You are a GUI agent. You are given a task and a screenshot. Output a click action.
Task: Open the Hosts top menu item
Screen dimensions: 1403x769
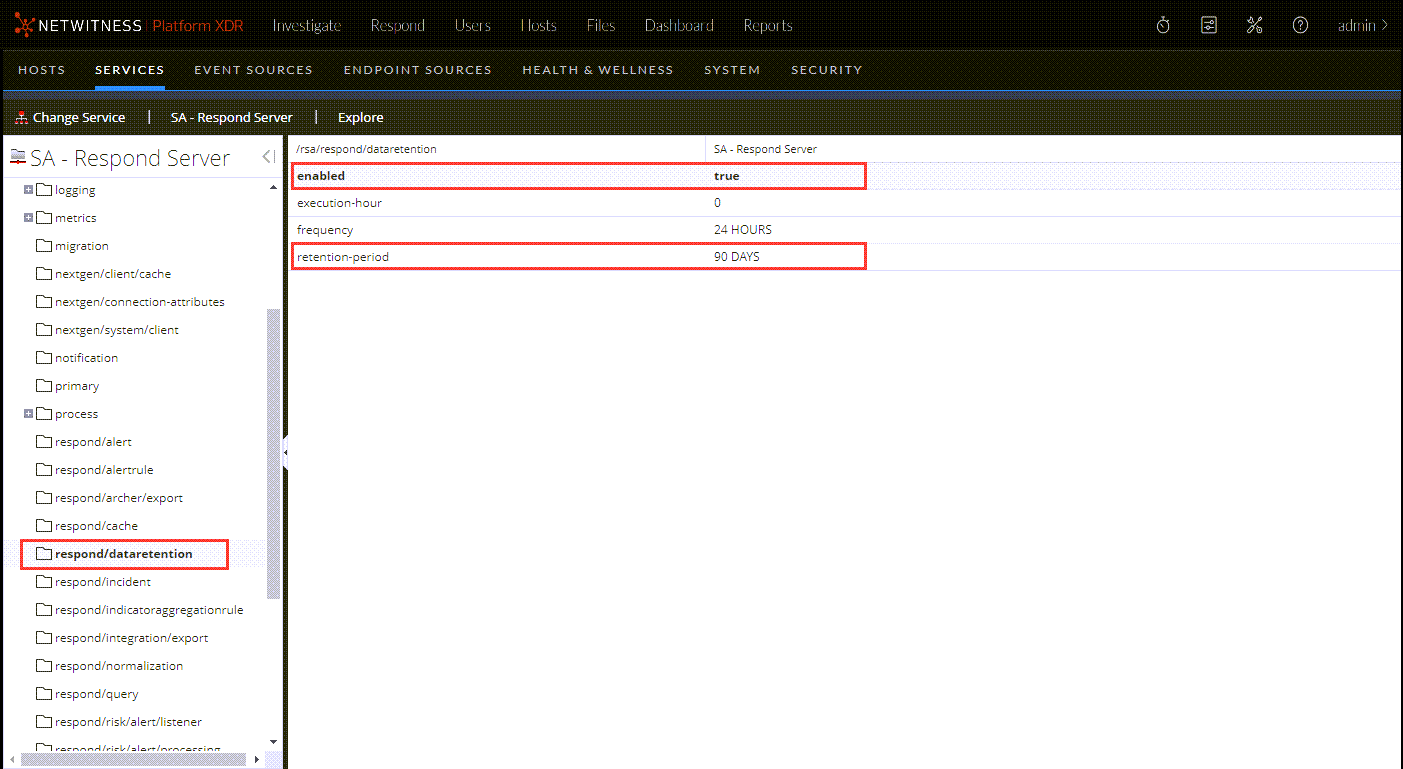(539, 26)
